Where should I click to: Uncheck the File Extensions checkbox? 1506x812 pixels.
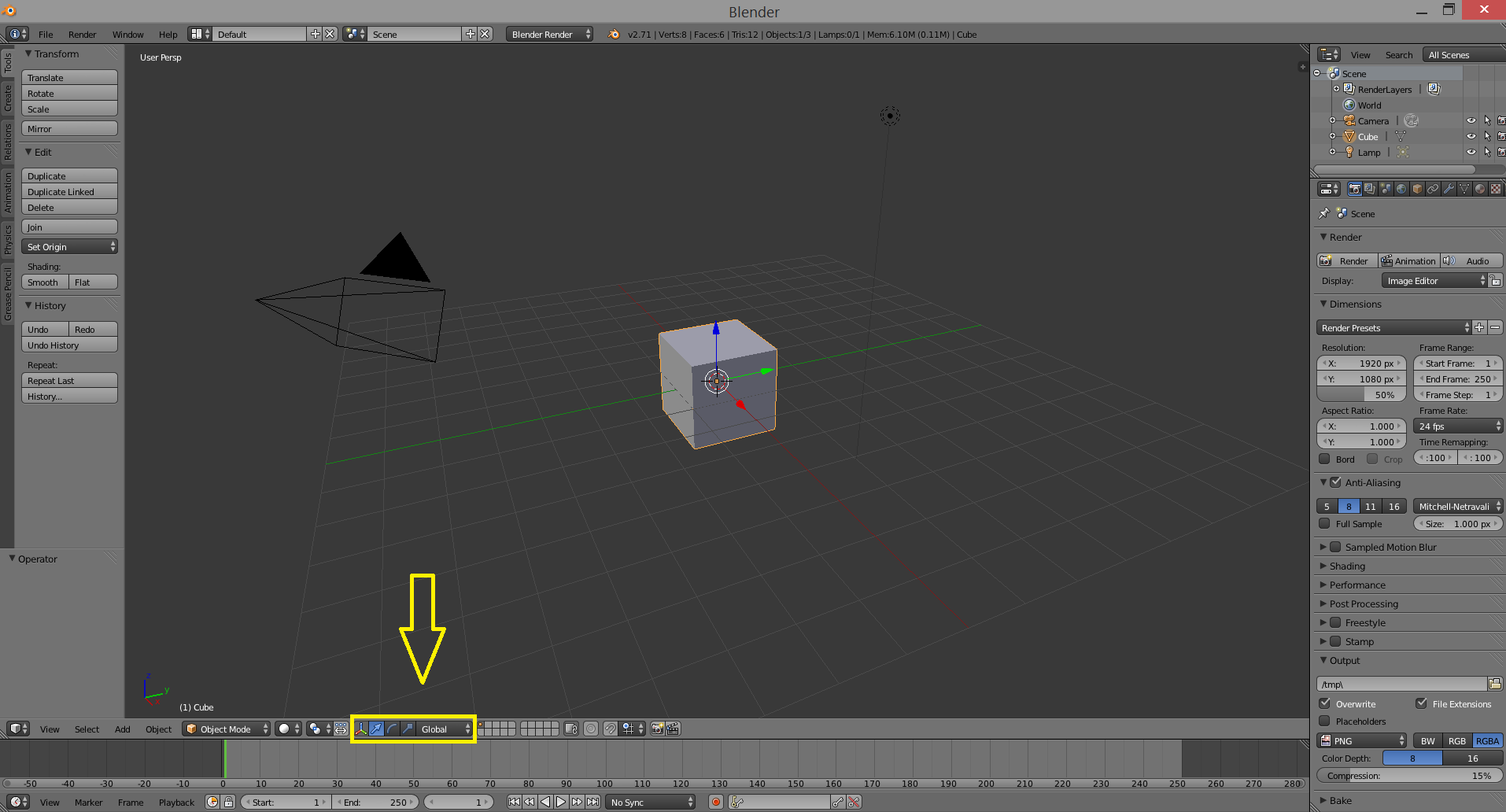[1421, 703]
